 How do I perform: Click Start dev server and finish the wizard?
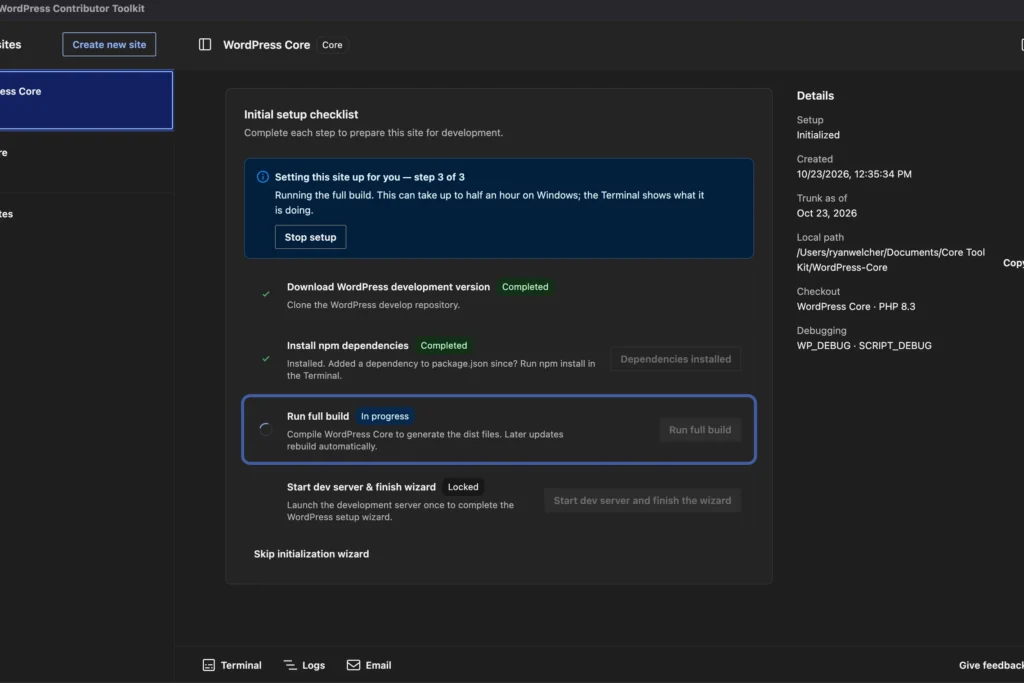pyautogui.click(x=642, y=501)
